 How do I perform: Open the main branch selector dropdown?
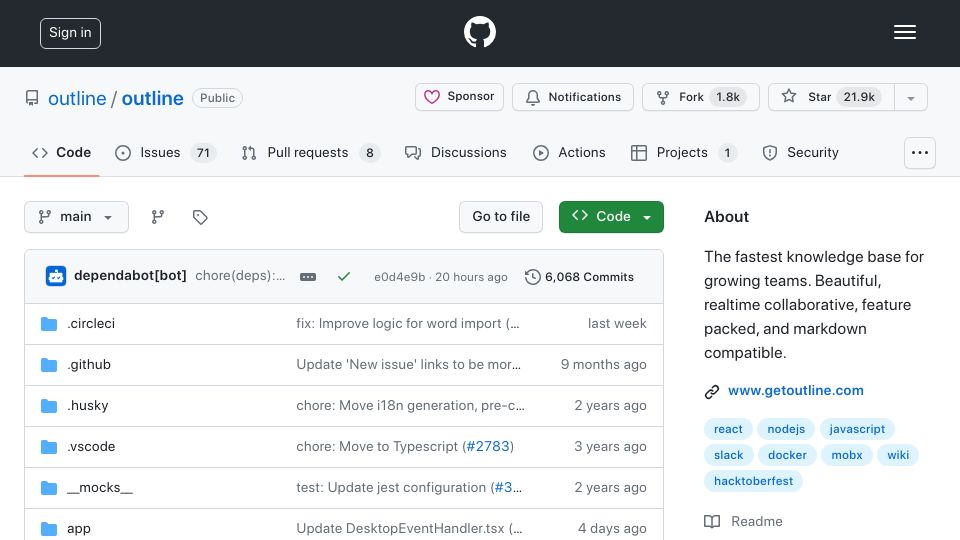click(x=77, y=217)
